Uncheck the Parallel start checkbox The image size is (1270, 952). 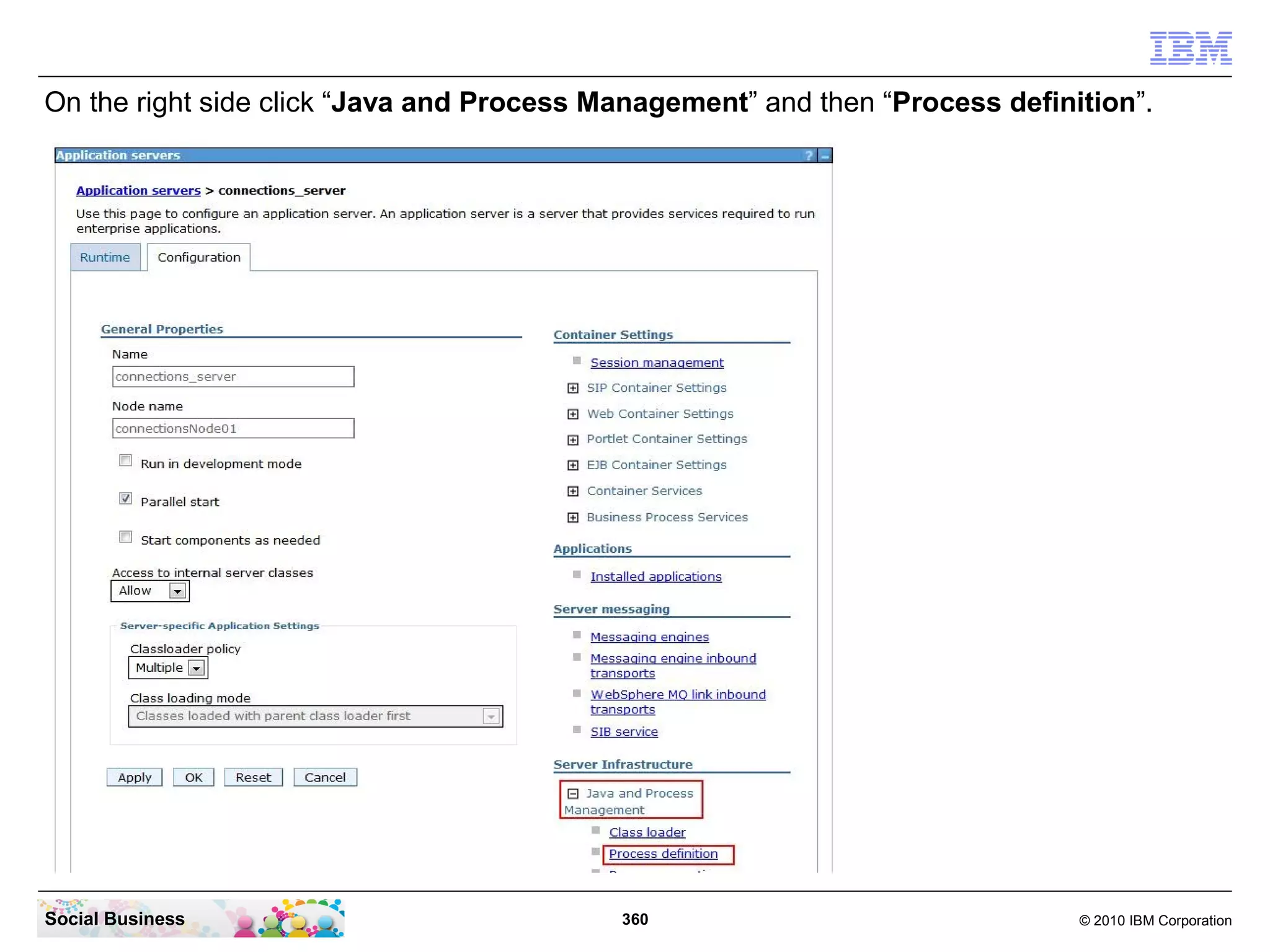126,498
